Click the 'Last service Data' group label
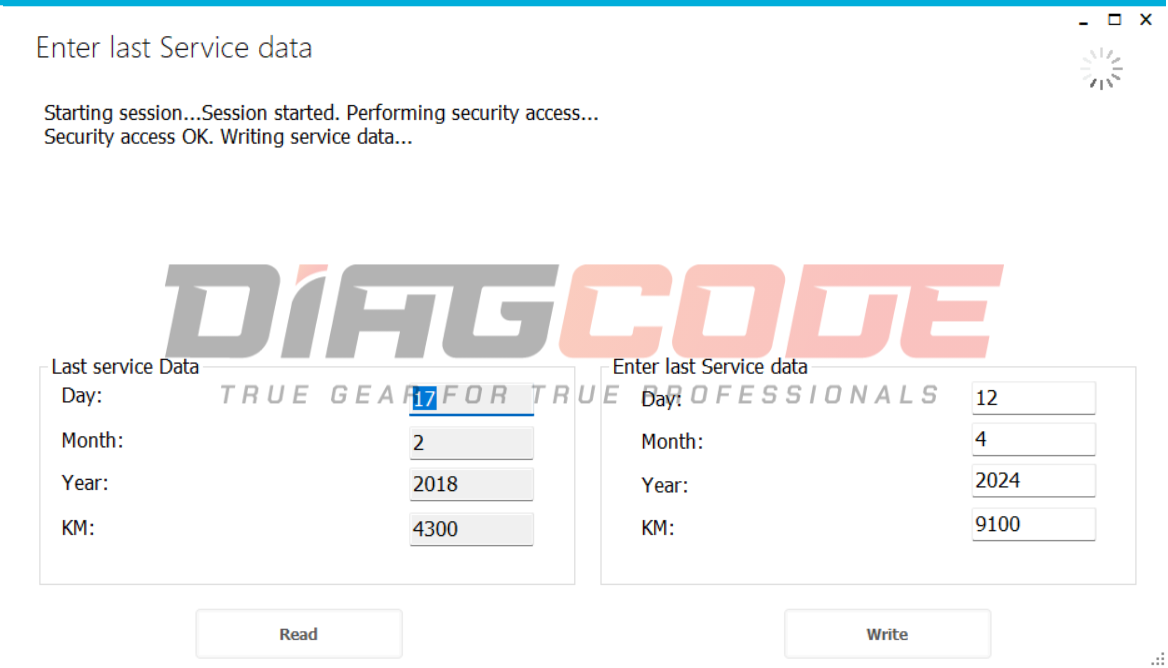 125,366
